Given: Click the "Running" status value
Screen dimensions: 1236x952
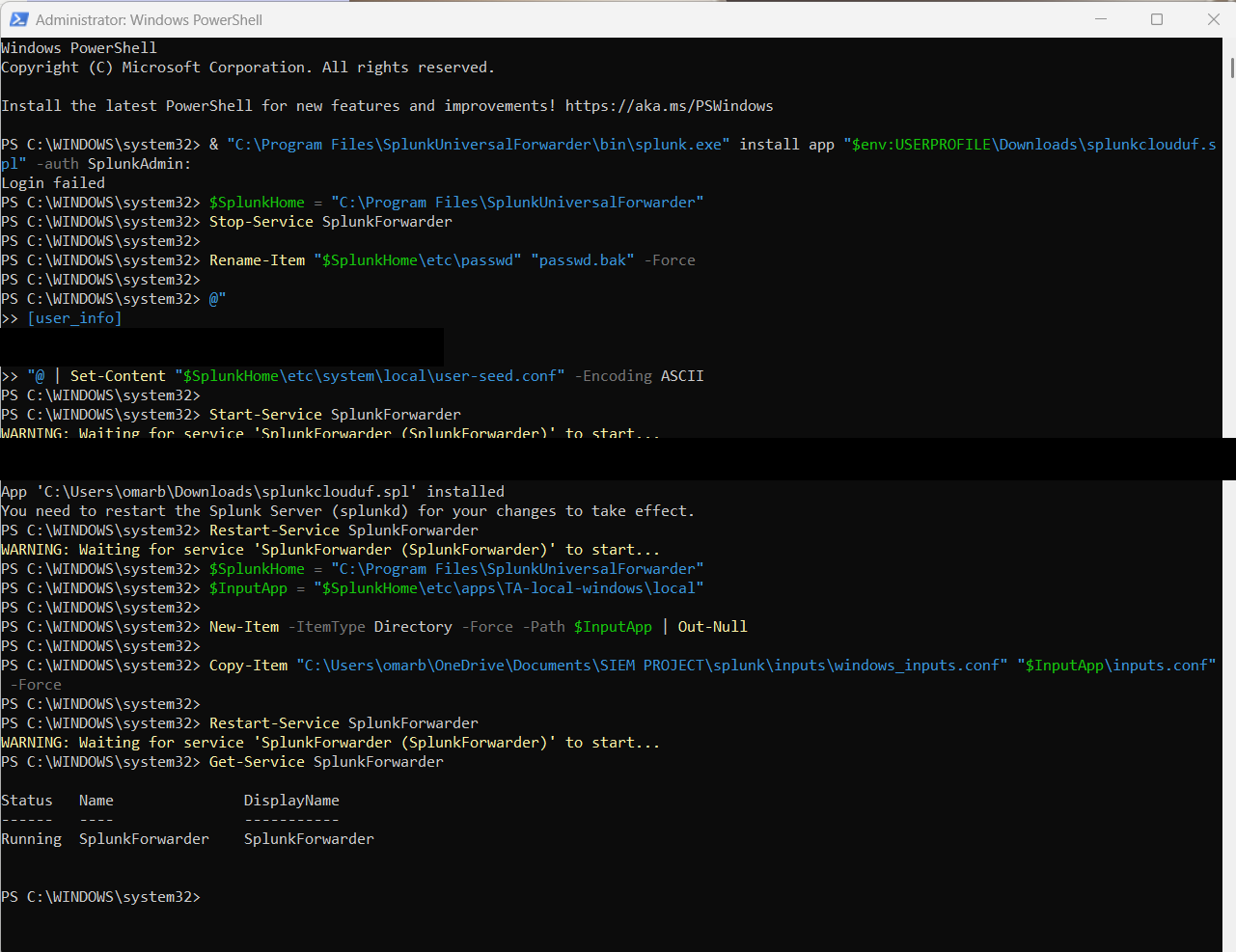Looking at the screenshot, I should pos(31,839).
